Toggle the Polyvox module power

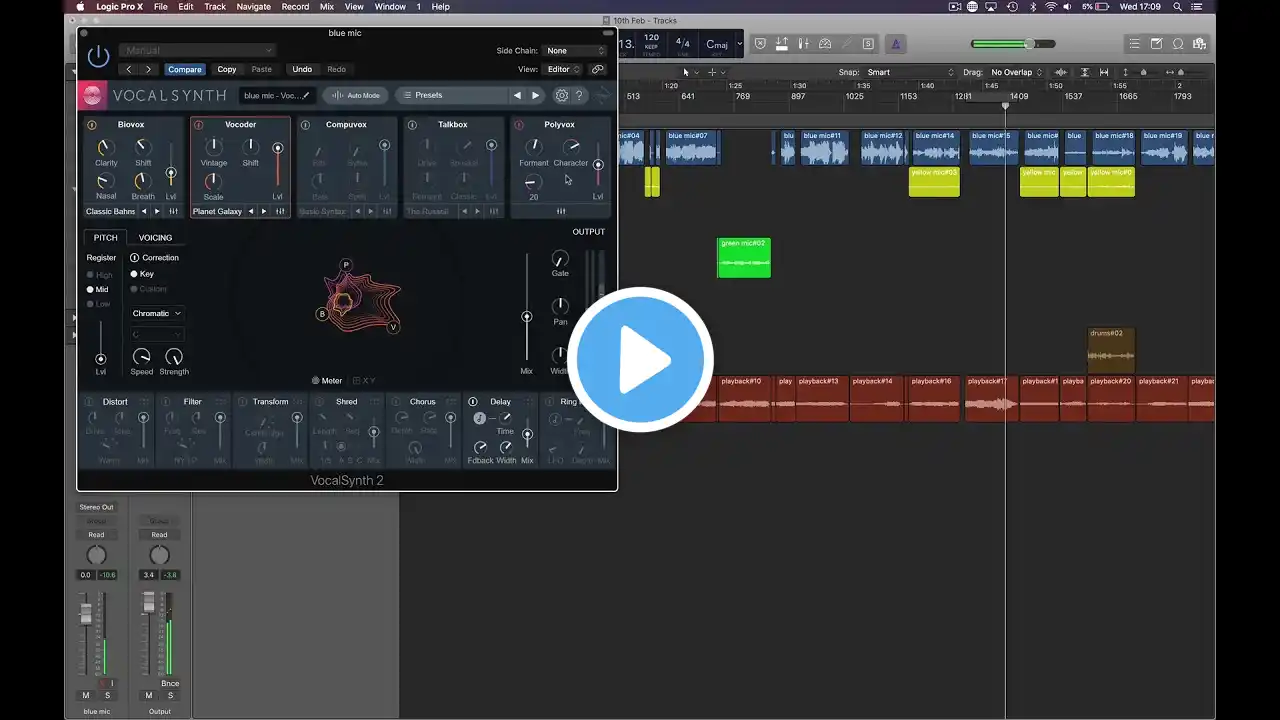[x=518, y=125]
